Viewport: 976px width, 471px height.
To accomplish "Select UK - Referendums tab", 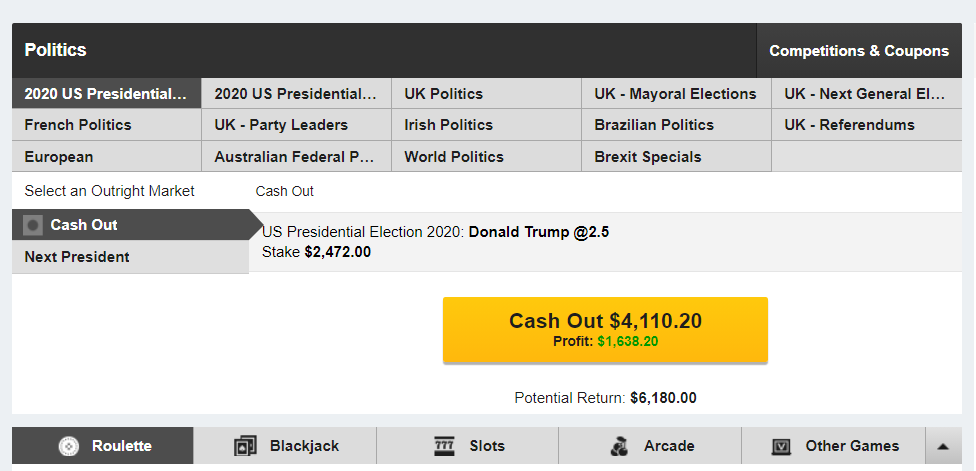I will [849, 125].
